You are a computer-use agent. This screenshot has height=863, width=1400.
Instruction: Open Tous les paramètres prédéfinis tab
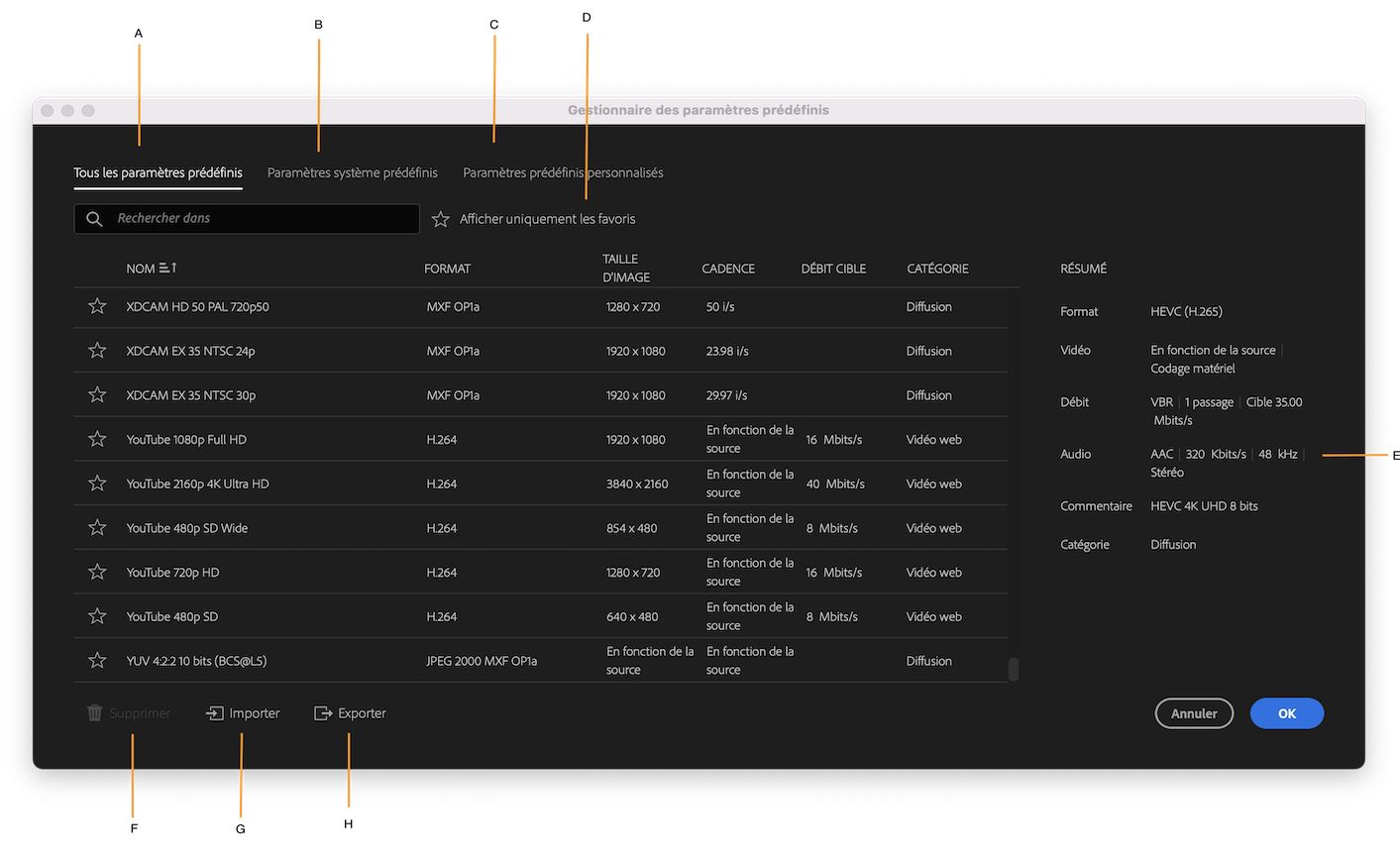point(158,172)
